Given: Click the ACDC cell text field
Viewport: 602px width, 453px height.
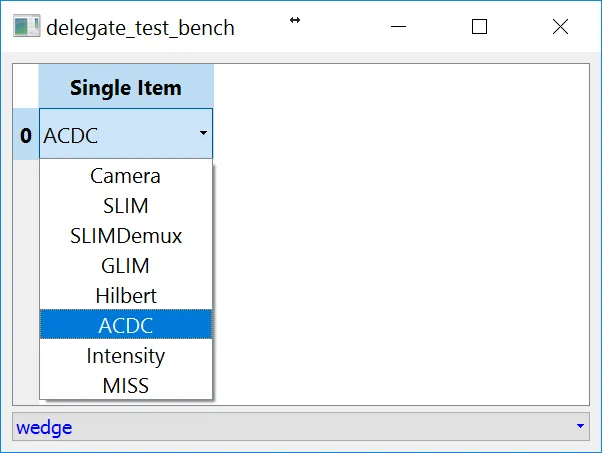Looking at the screenshot, I should pos(110,133).
